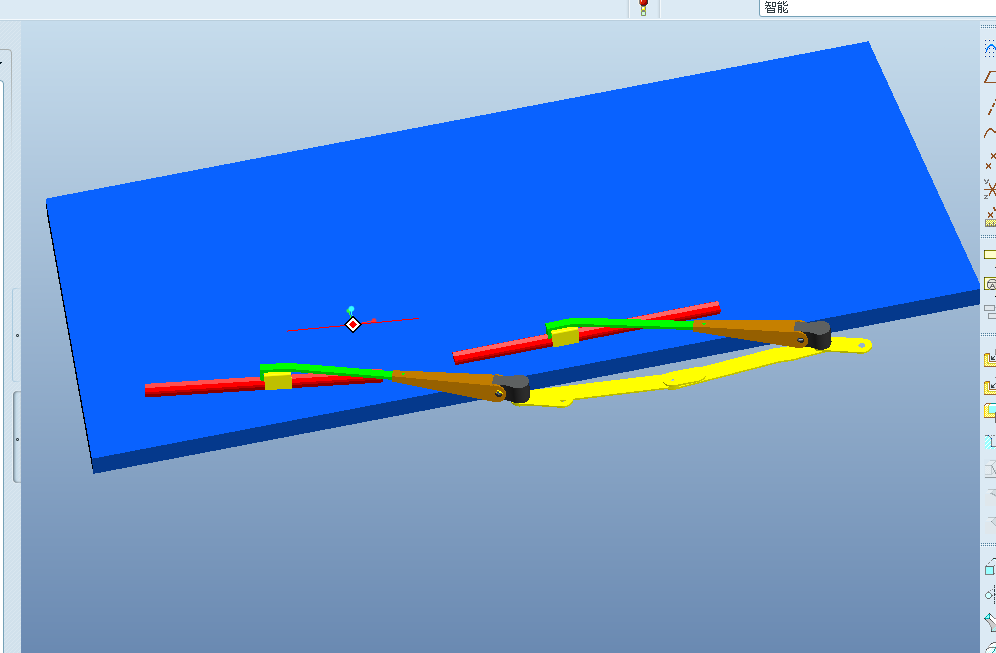996x653 pixels.
Task: Toggle the lower left panel collapse handle
Action: pos(17,438)
